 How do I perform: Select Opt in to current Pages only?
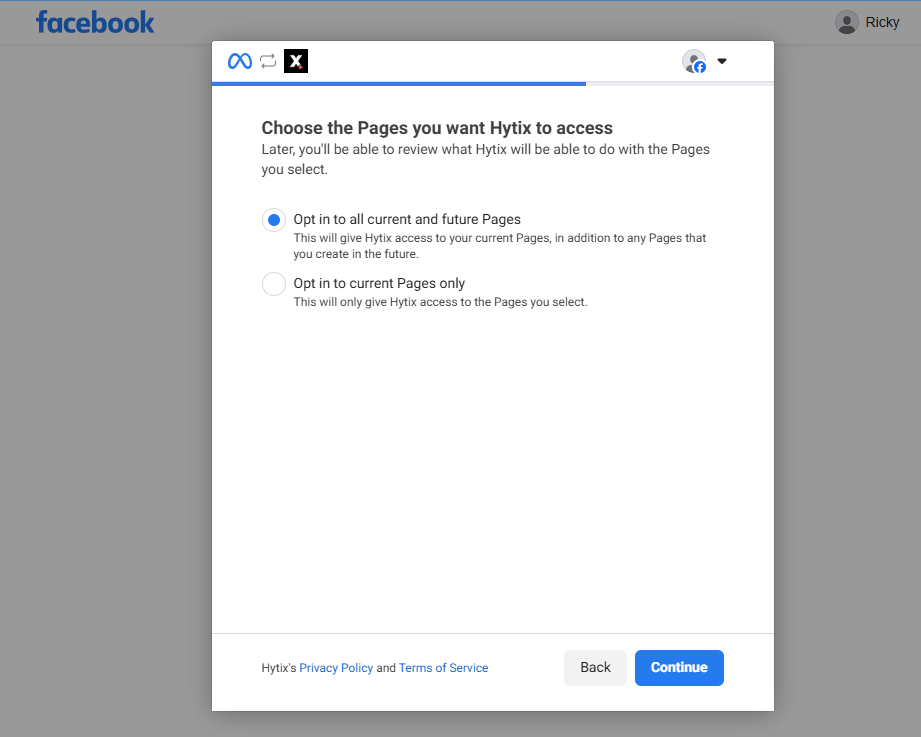click(274, 284)
